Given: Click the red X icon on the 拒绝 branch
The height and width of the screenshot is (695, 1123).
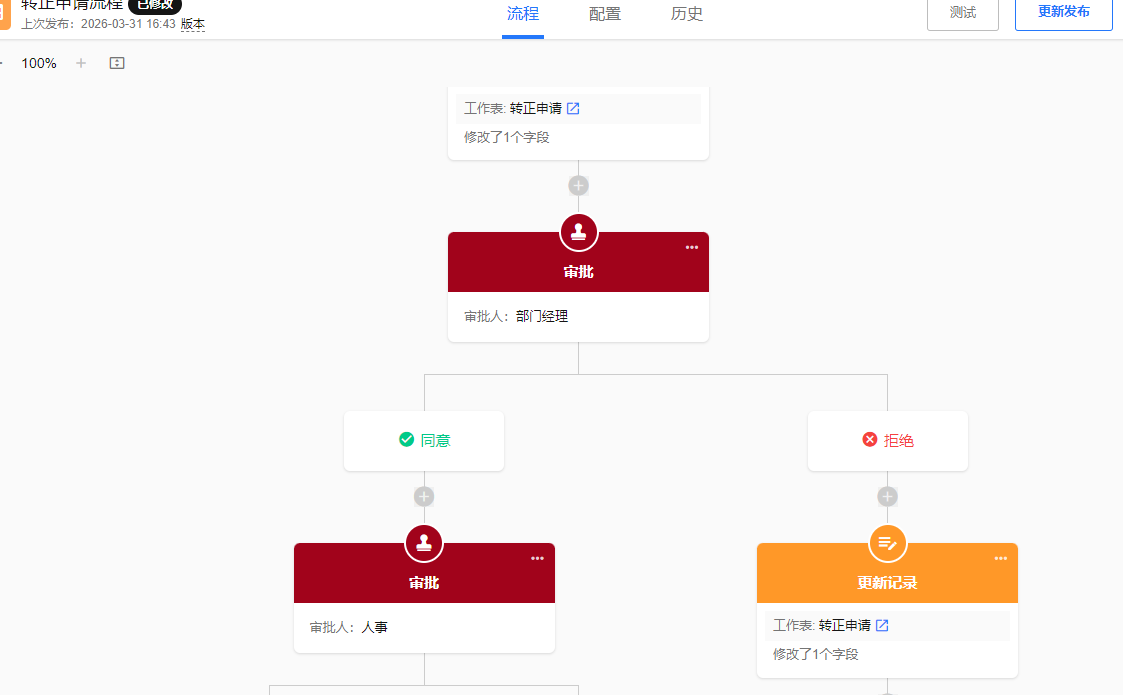Looking at the screenshot, I should (868, 439).
